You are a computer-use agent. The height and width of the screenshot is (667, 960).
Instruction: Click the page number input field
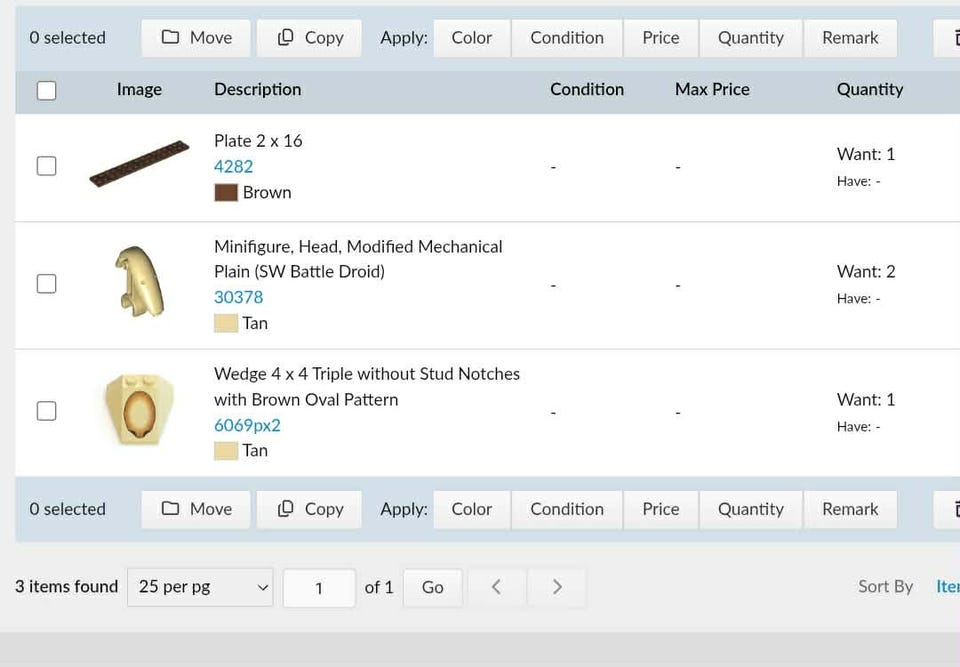coord(319,588)
